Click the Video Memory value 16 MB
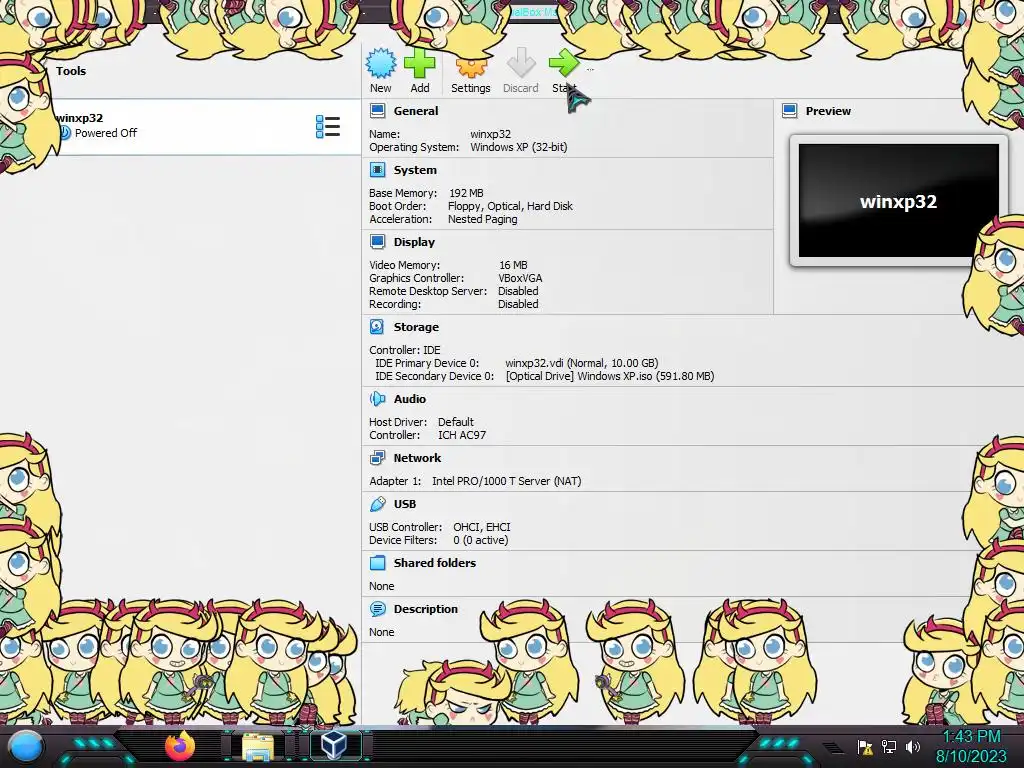This screenshot has height=768, width=1024. (513, 264)
